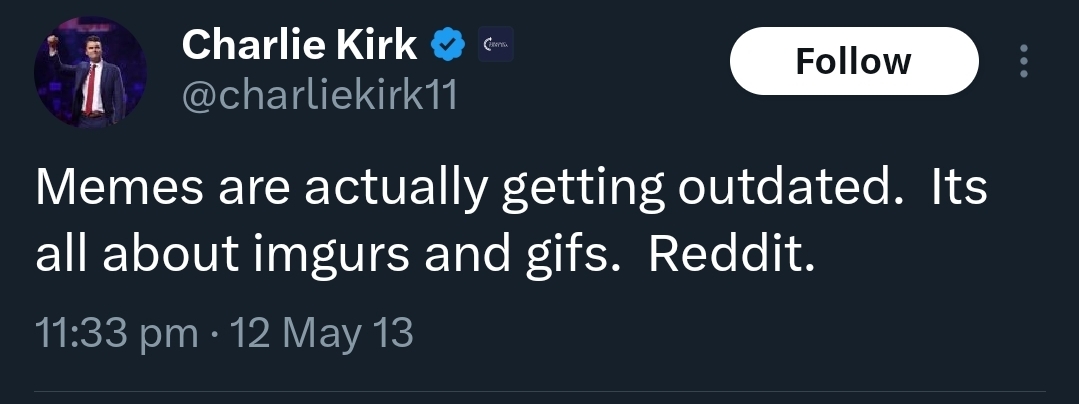This screenshot has width=1079, height=404.
Task: Click the word "Its" ending the first line
Action: coord(959,188)
